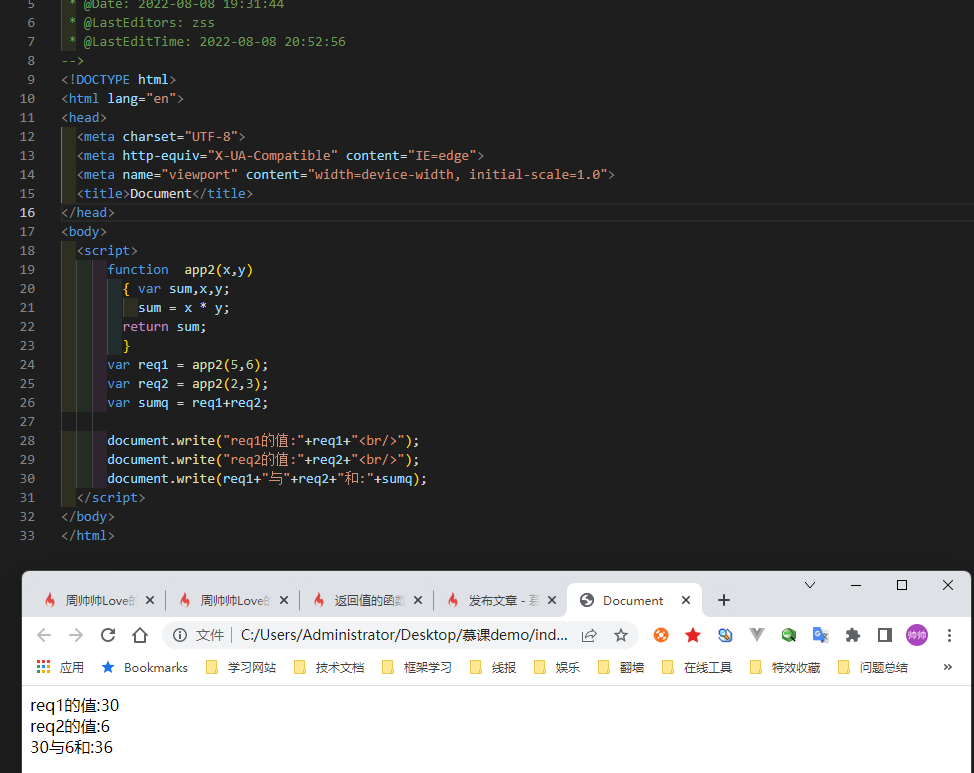Open the 在线工具 bookmark folder
This screenshot has height=773, width=974.
(697, 667)
